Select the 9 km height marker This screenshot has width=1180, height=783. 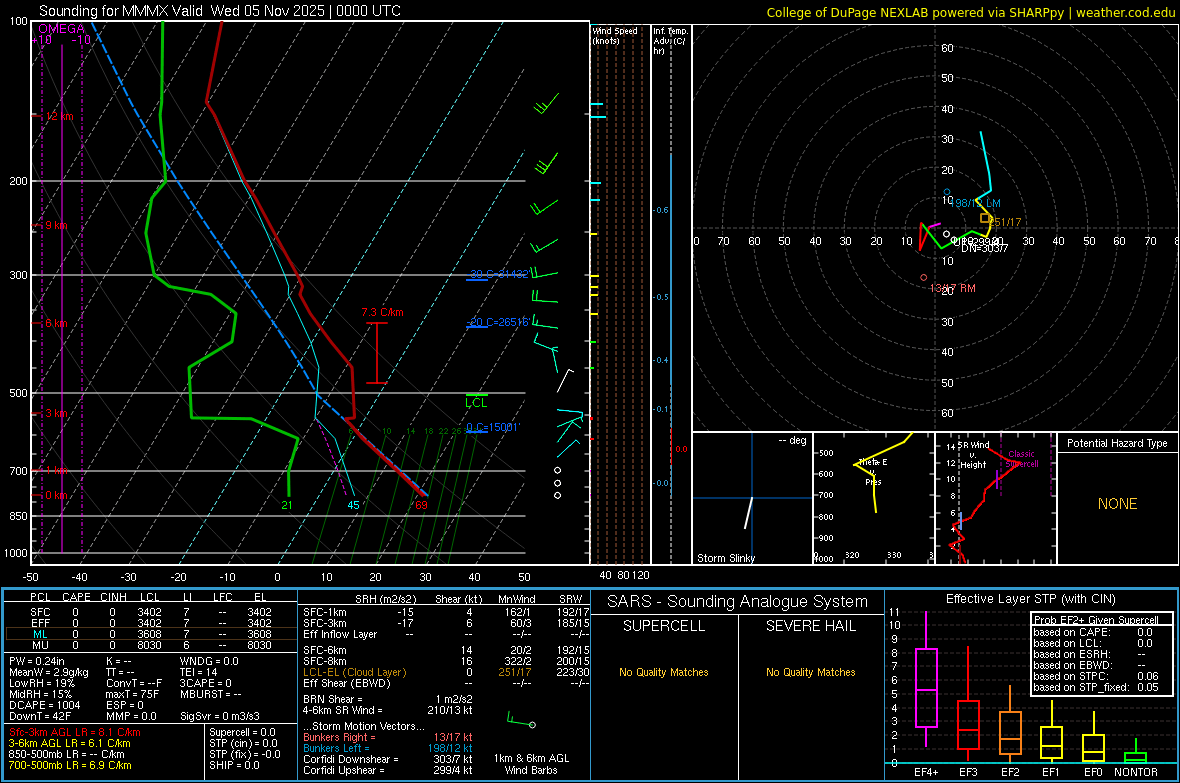point(56,225)
